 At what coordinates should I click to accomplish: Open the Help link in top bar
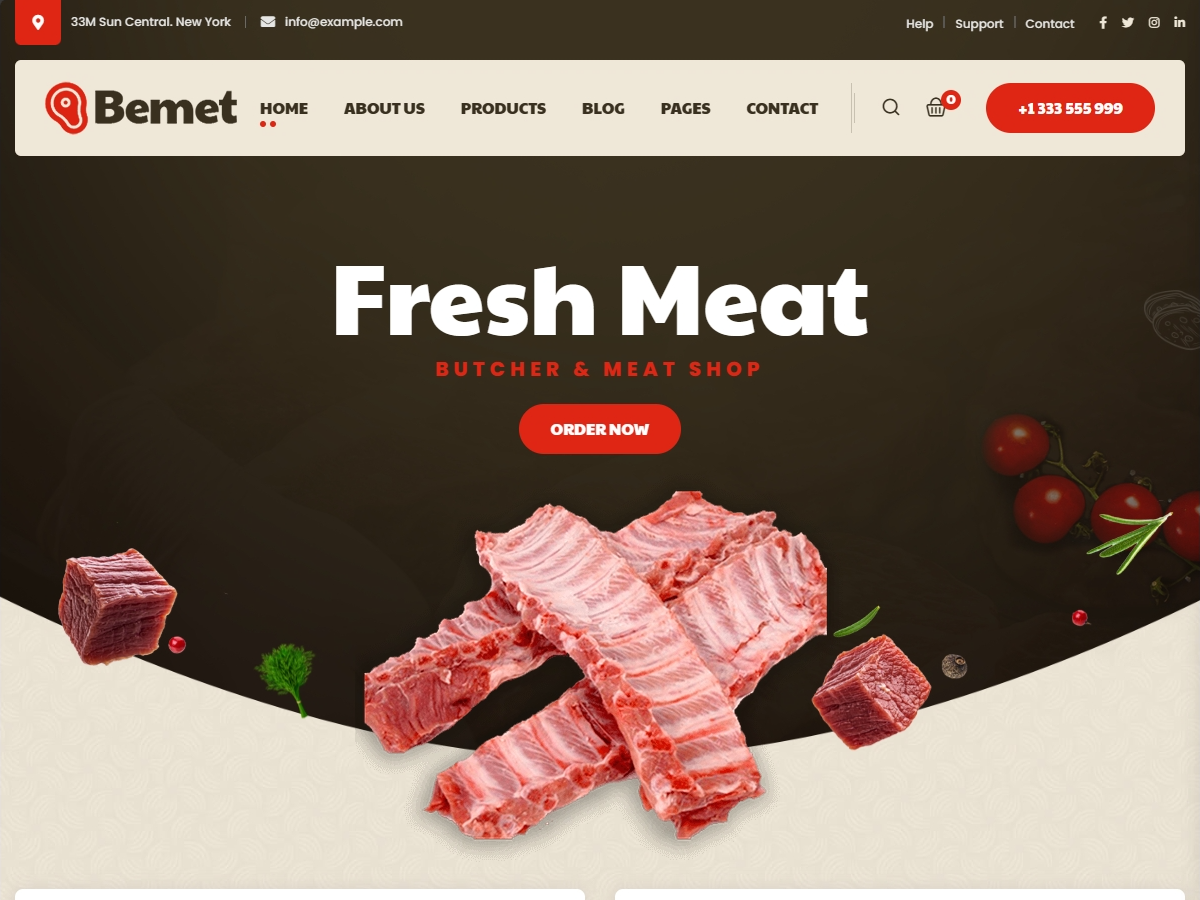[919, 23]
